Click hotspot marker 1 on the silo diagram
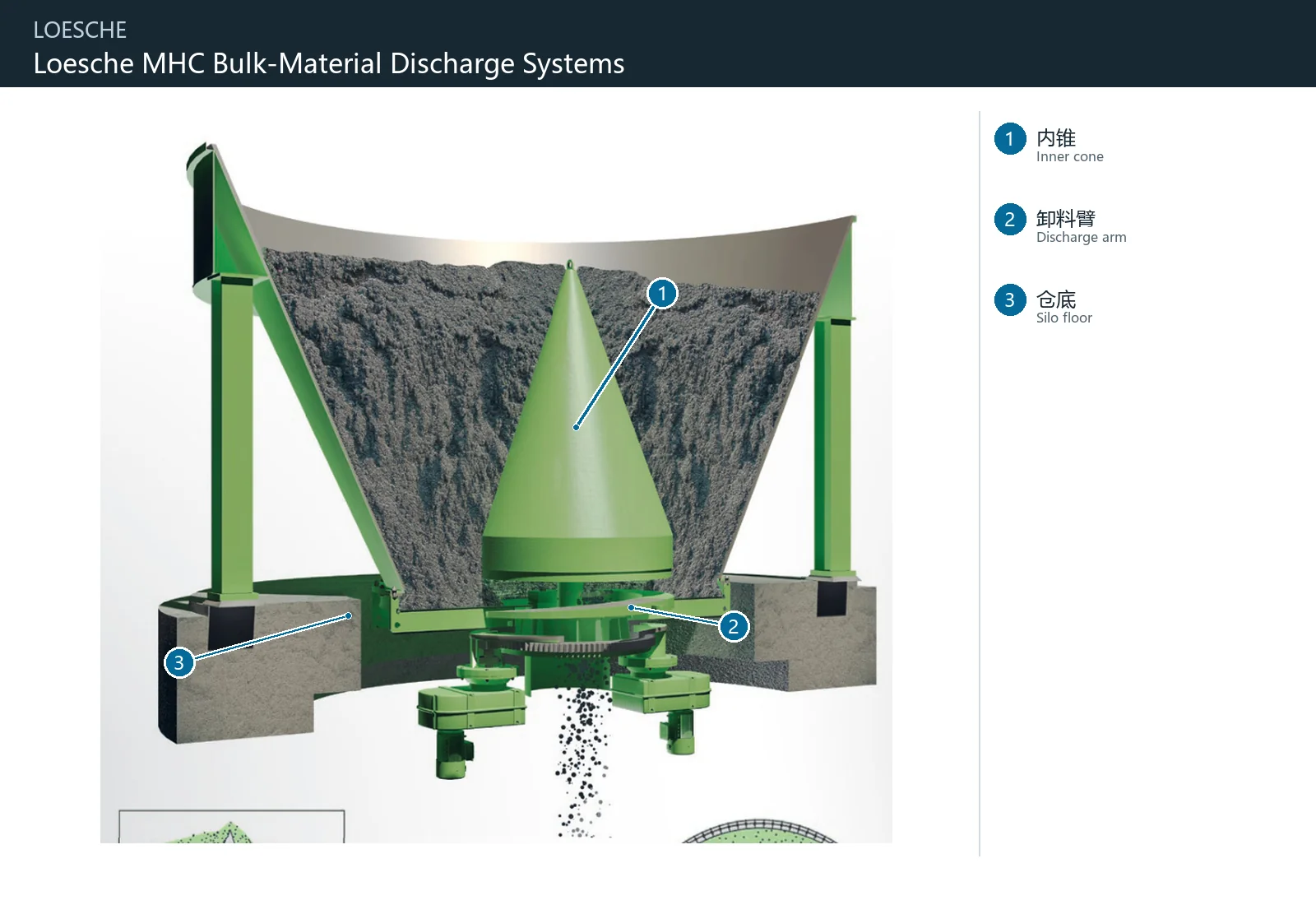Viewport: 1316px width, 905px height. [662, 294]
